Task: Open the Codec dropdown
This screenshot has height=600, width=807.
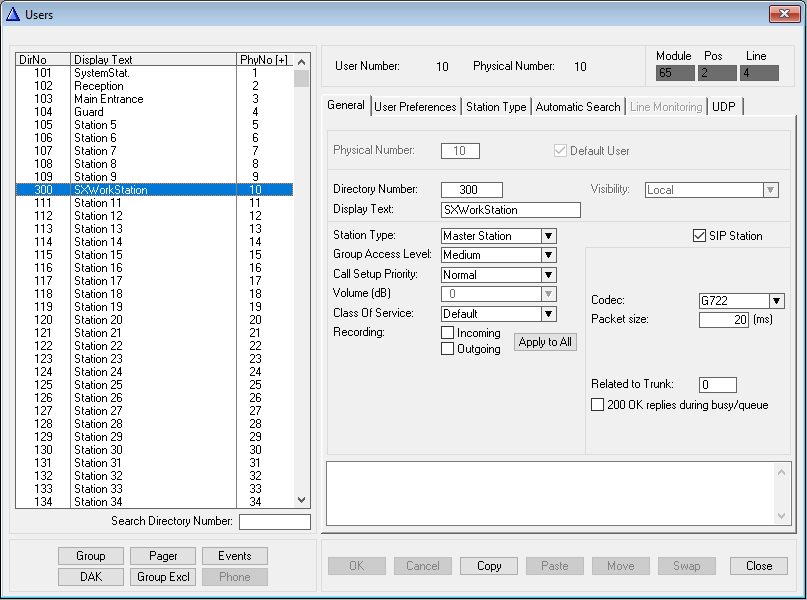Action: pos(776,301)
